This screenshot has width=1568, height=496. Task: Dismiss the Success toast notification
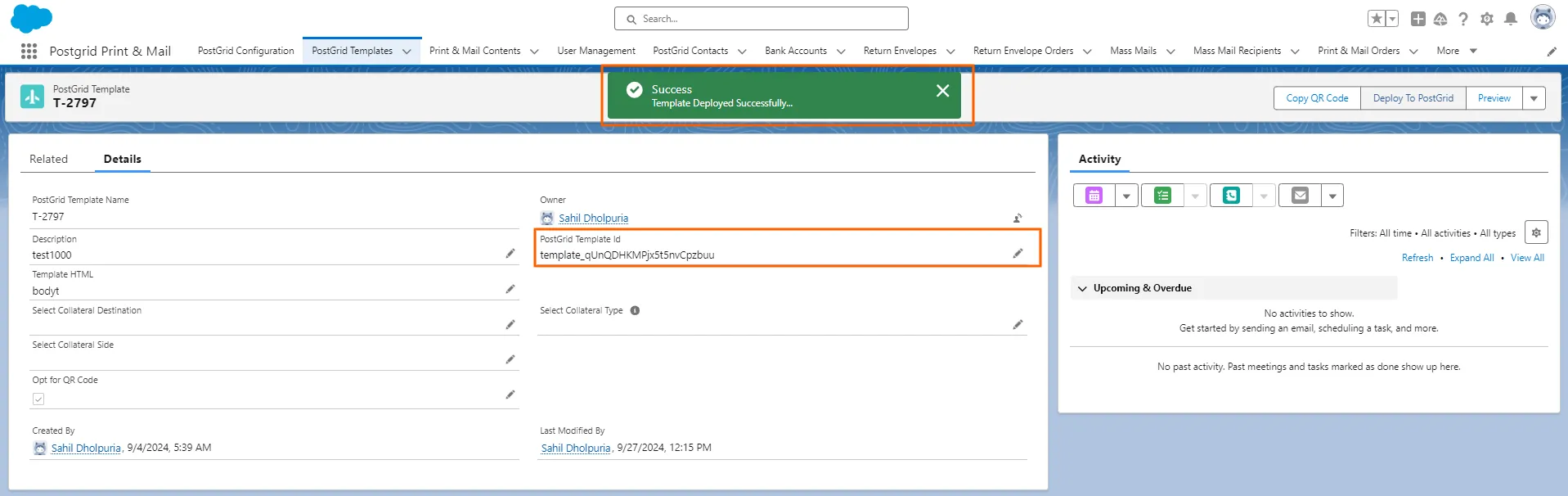tap(942, 91)
